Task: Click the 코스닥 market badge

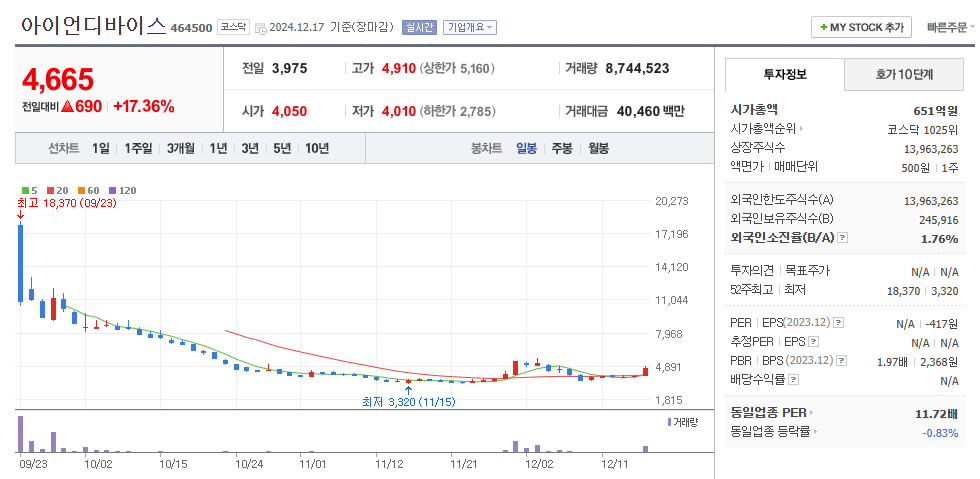Action: pos(234,28)
